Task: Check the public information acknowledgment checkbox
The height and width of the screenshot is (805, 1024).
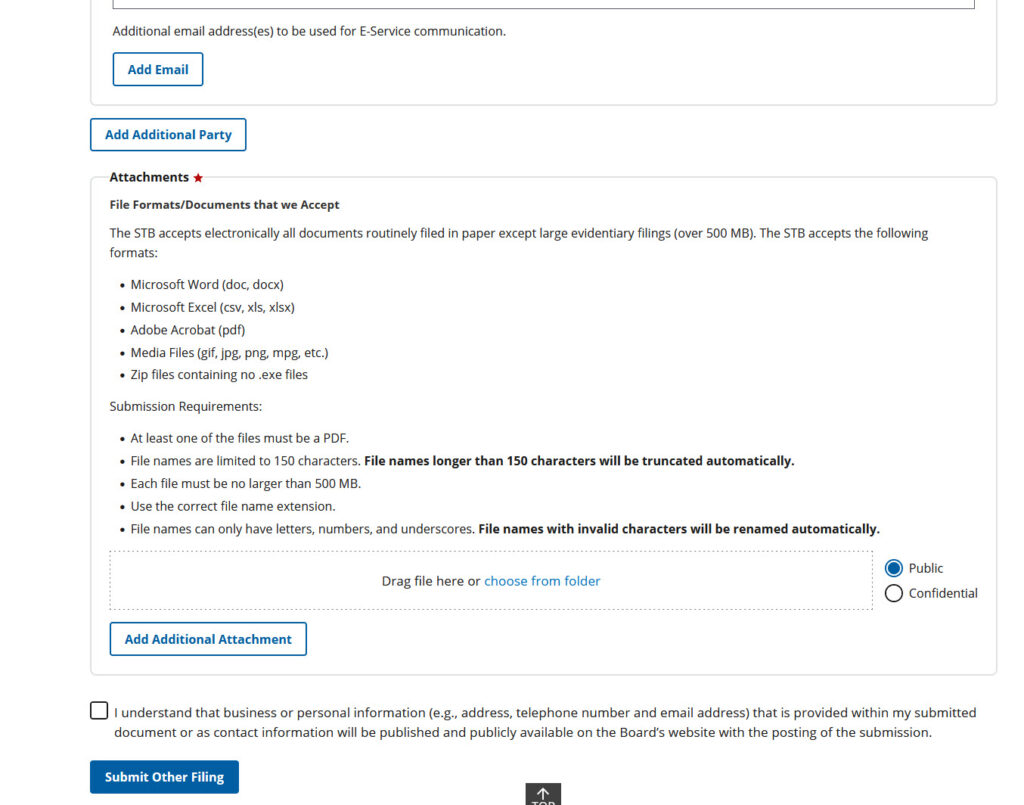Action: pos(99,711)
